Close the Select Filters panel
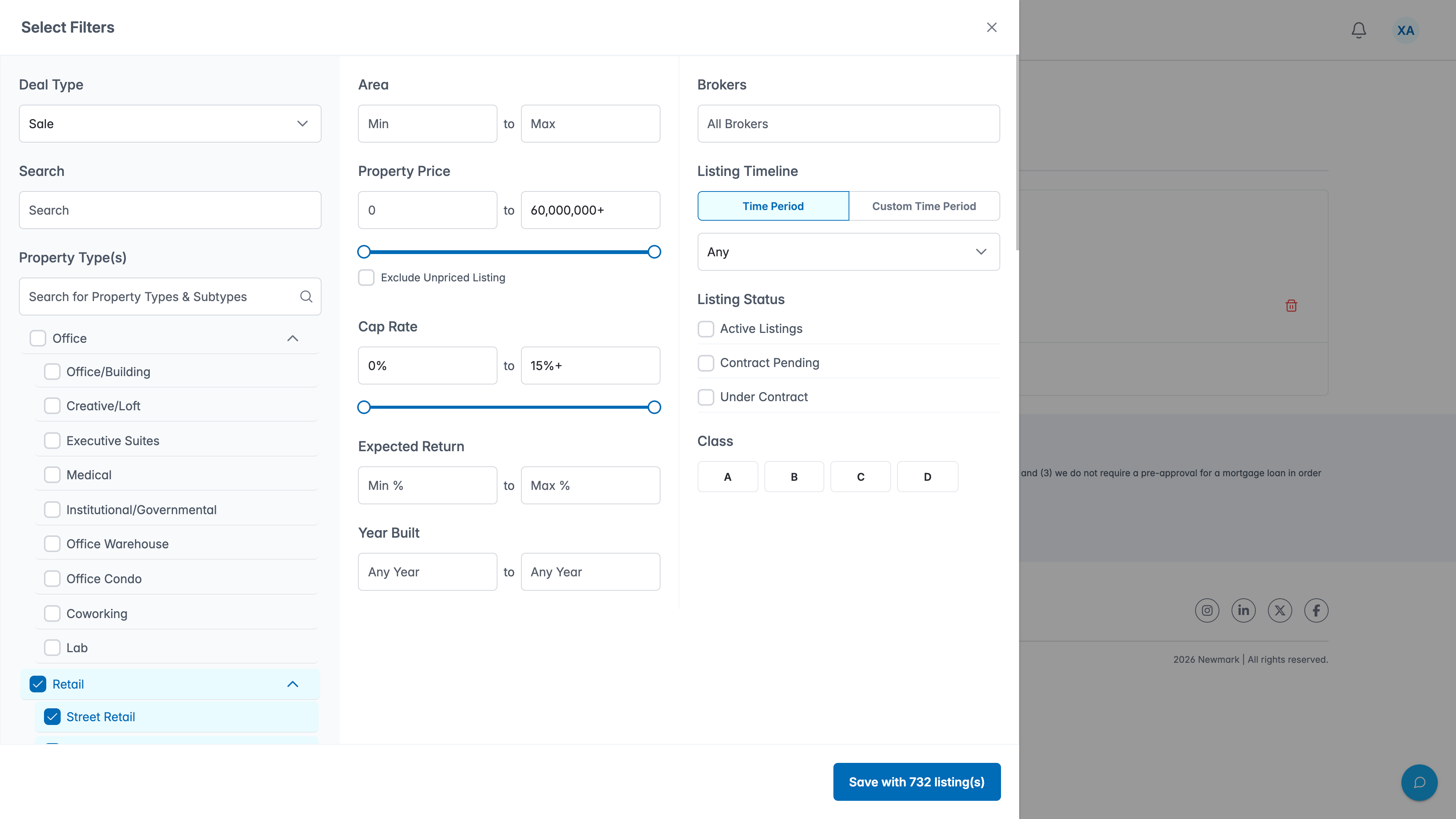The height and width of the screenshot is (819, 1456). tap(992, 27)
